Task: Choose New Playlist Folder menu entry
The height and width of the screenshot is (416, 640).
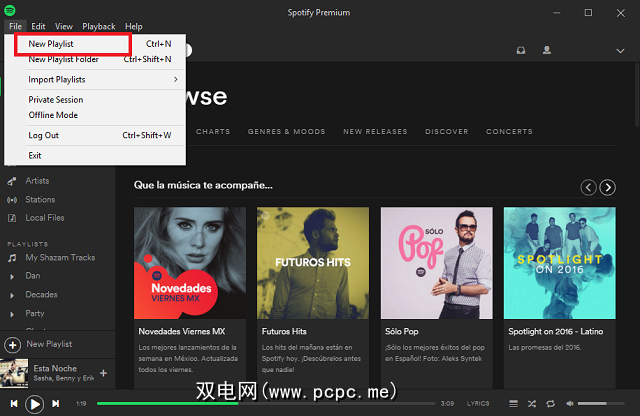Action: pos(95,59)
